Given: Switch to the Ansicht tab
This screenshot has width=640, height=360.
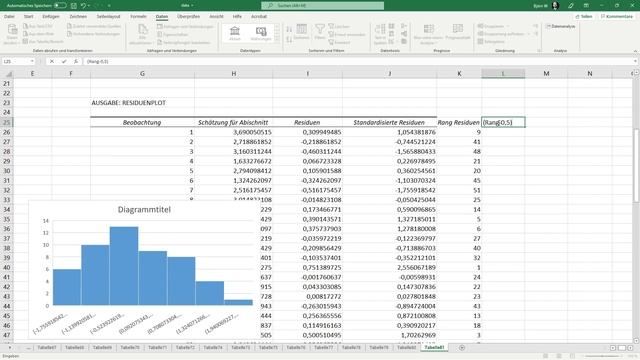Looking at the screenshot, I should [216, 17].
